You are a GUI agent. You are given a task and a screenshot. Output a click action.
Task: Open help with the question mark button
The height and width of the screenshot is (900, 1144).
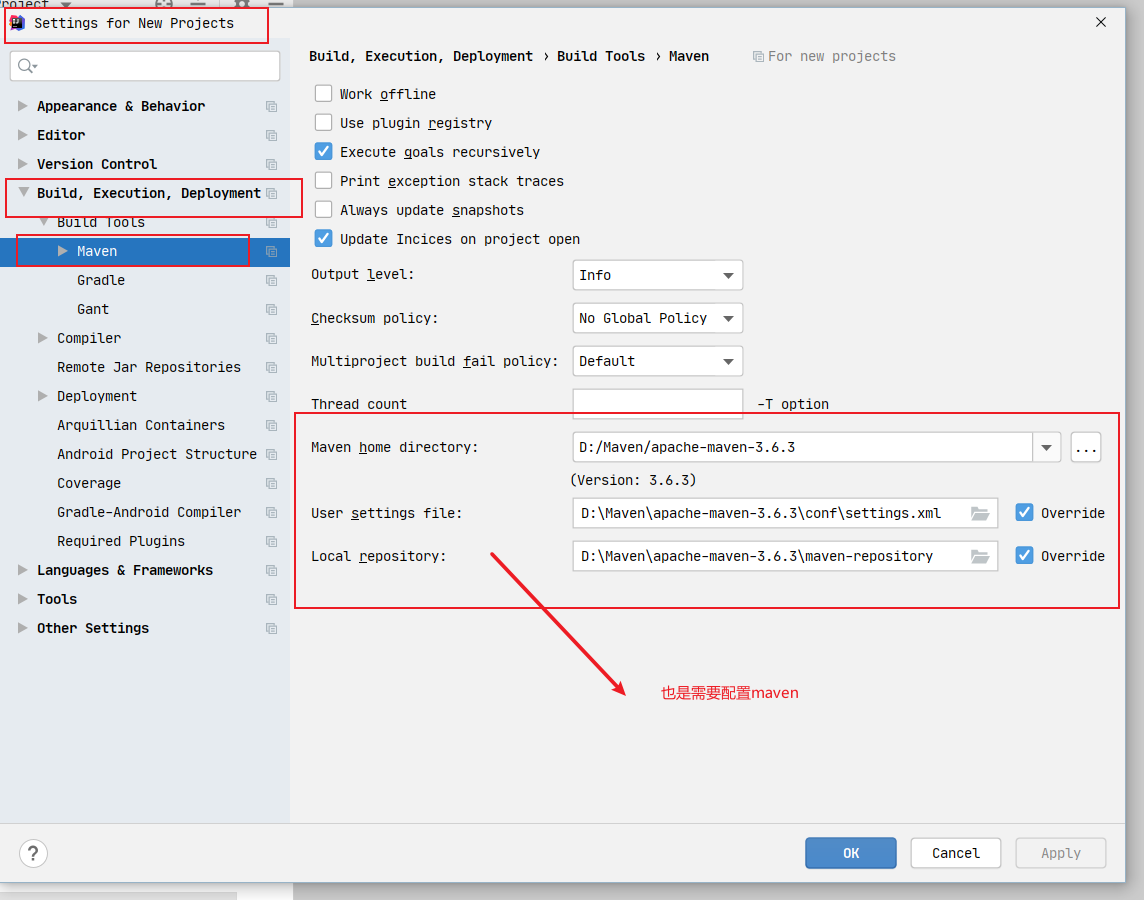[33, 853]
